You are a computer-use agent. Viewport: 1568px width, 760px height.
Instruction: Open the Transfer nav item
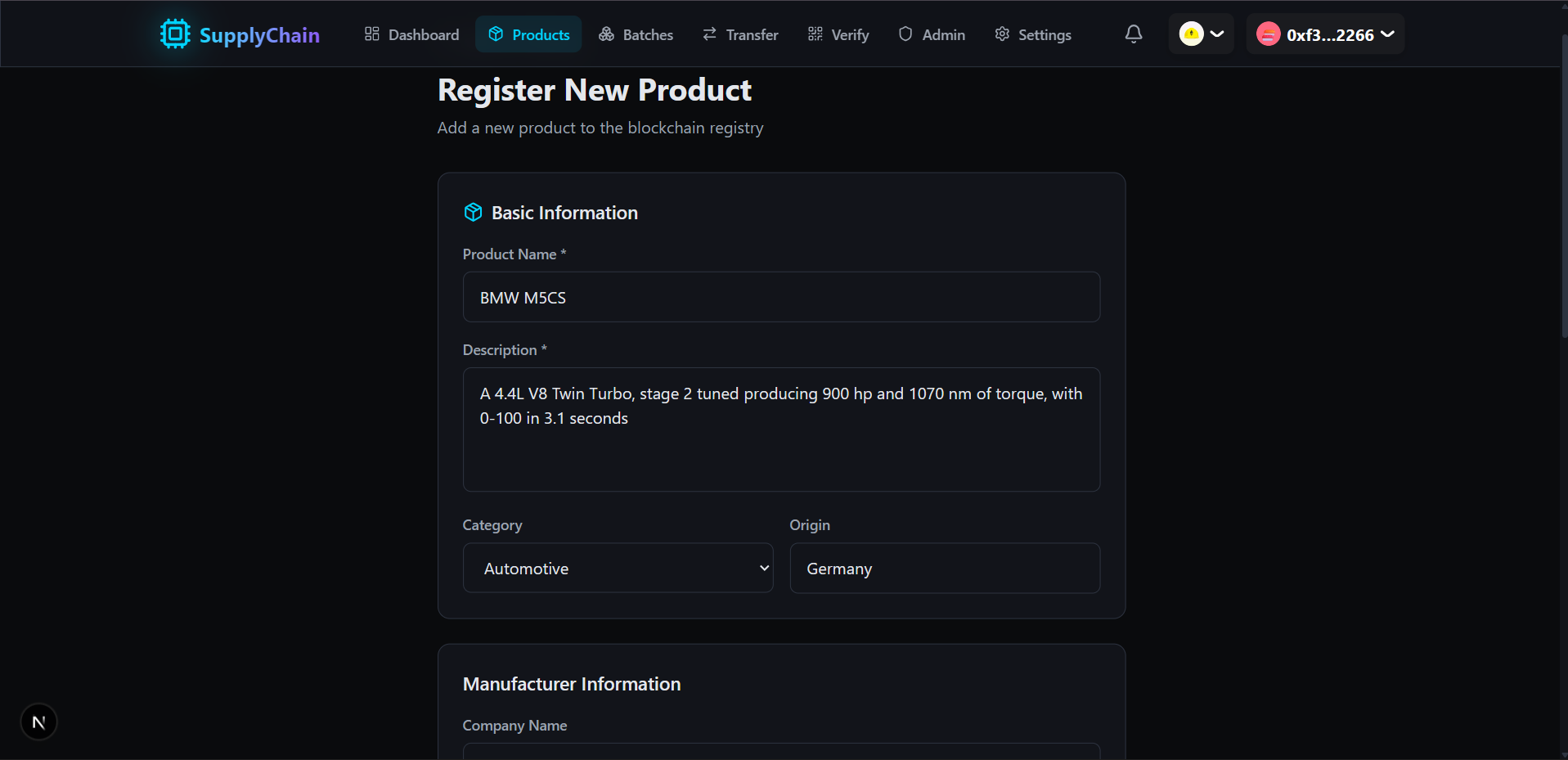[740, 34]
